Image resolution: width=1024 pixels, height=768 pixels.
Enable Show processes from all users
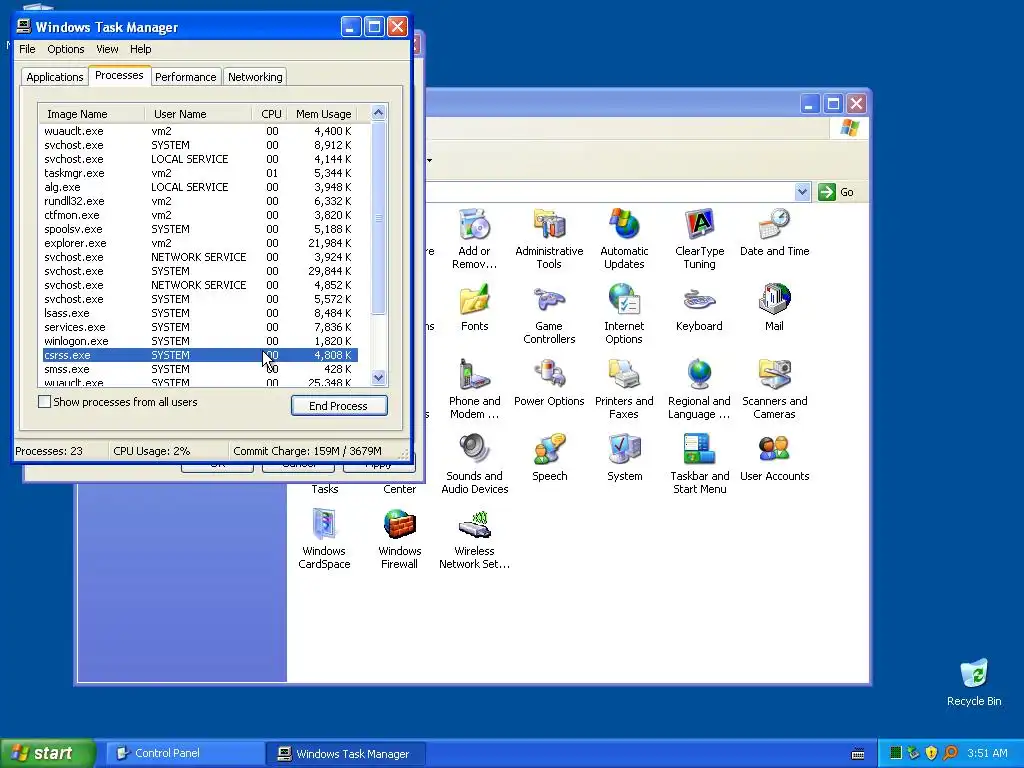44,402
